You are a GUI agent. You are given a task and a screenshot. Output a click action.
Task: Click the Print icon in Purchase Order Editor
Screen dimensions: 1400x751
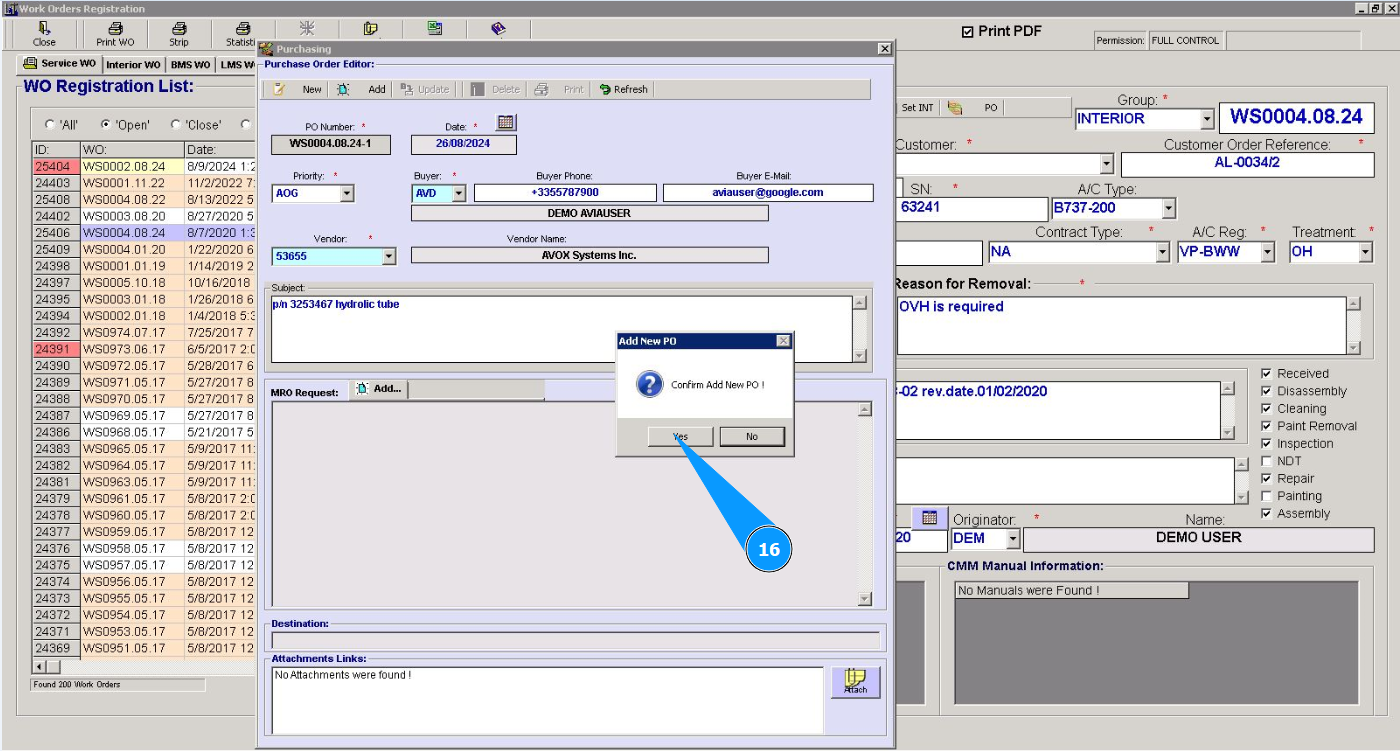(541, 89)
